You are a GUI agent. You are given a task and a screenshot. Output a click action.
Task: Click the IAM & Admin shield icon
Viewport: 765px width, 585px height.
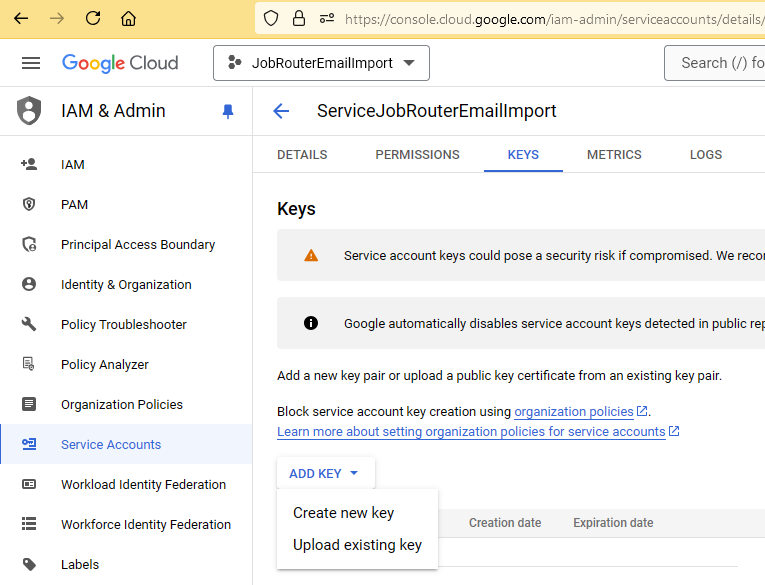29,111
